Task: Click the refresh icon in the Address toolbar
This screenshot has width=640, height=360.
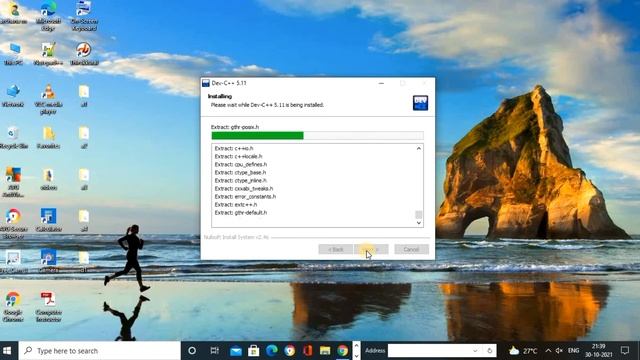Action: pyautogui.click(x=489, y=351)
